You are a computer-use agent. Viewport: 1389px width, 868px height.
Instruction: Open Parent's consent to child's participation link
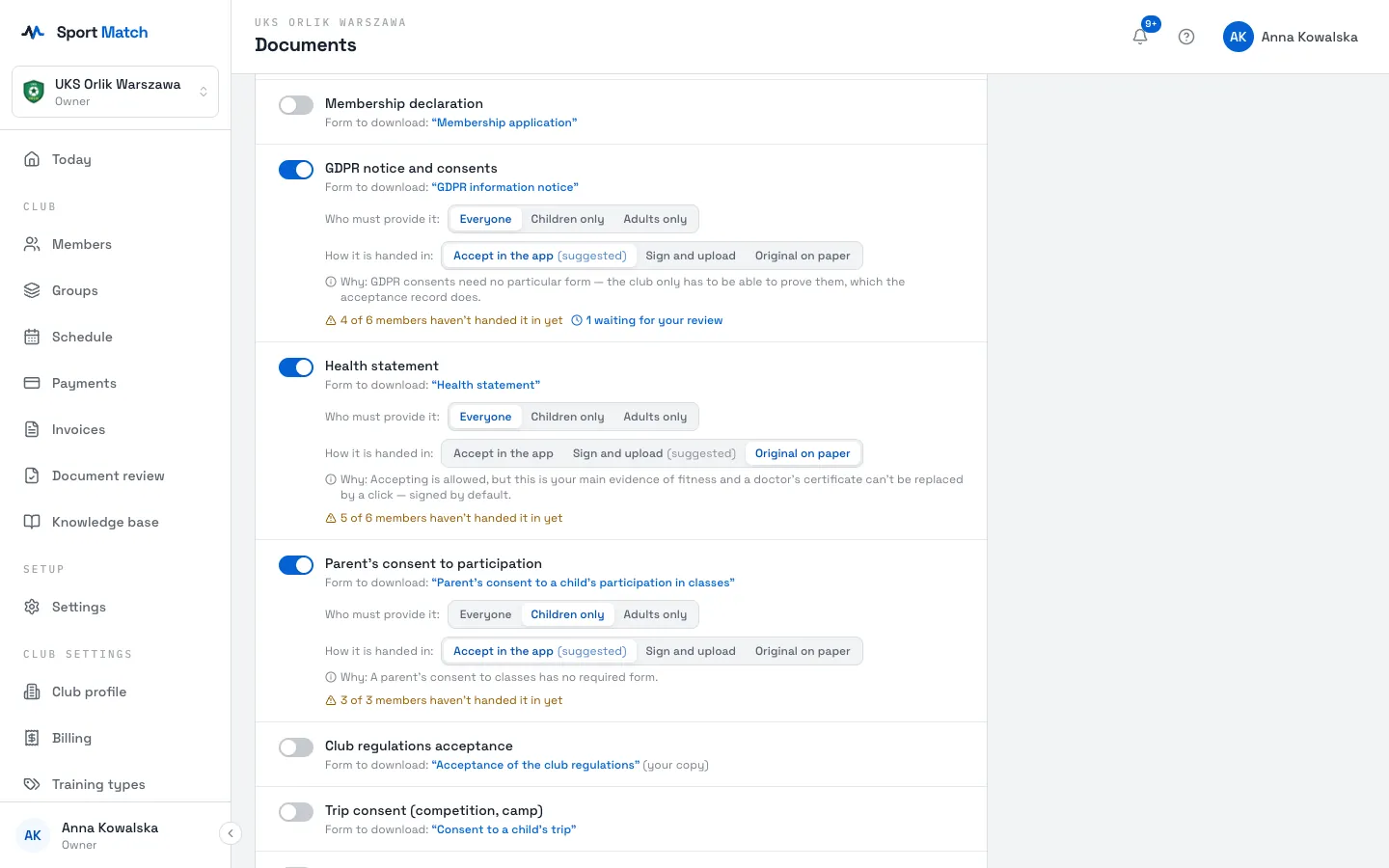(x=584, y=583)
